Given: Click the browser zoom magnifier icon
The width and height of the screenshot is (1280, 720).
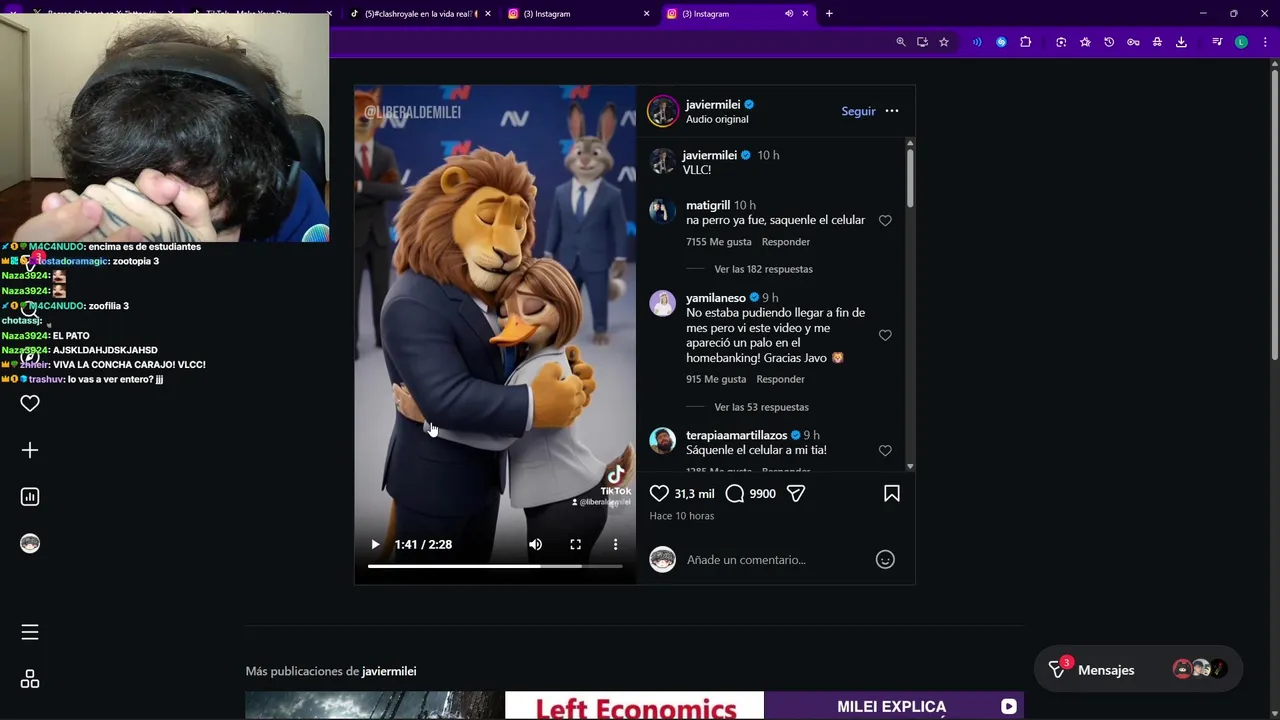Looking at the screenshot, I should pos(900,42).
